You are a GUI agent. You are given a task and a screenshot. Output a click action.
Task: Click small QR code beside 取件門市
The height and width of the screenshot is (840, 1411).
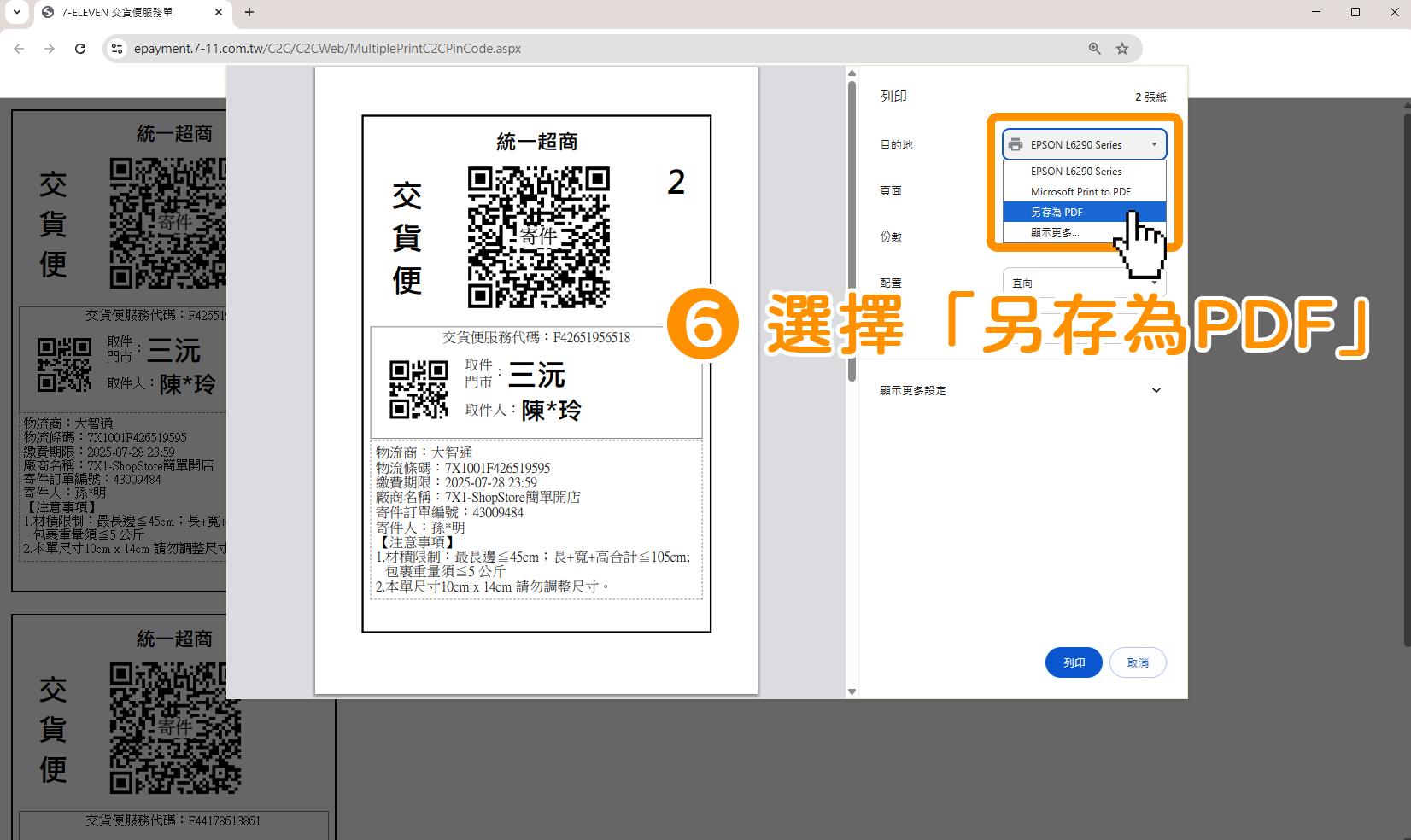[x=419, y=389]
